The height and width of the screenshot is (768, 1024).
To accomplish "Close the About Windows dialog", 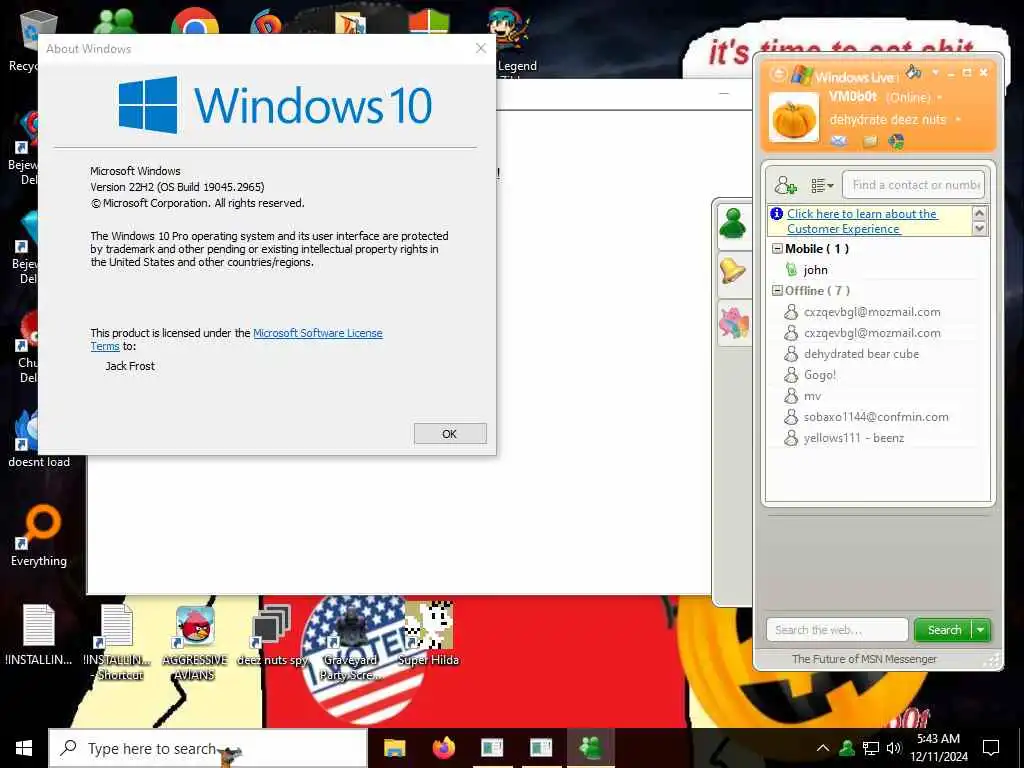I will (x=481, y=48).
